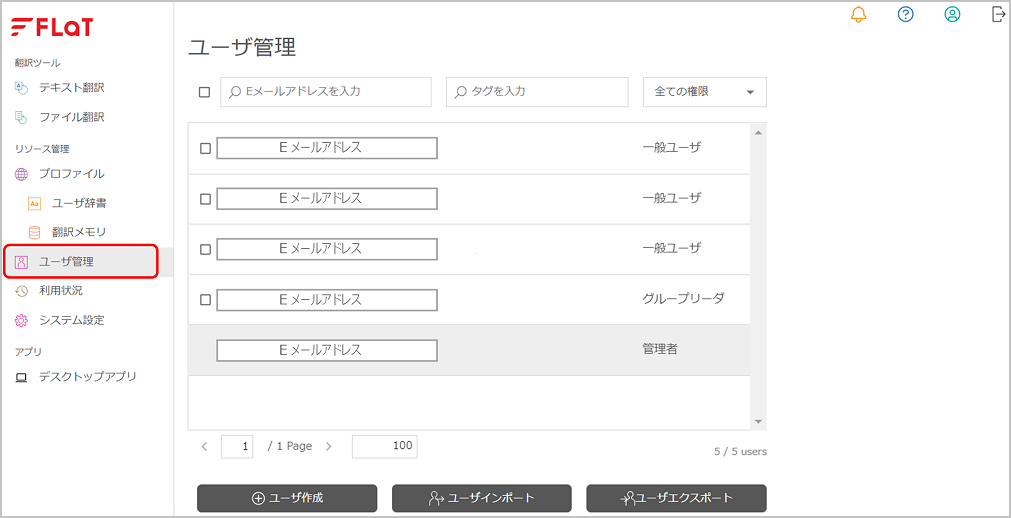Click the システム設定 gear icon
The width and height of the screenshot is (1011, 518).
point(21,320)
